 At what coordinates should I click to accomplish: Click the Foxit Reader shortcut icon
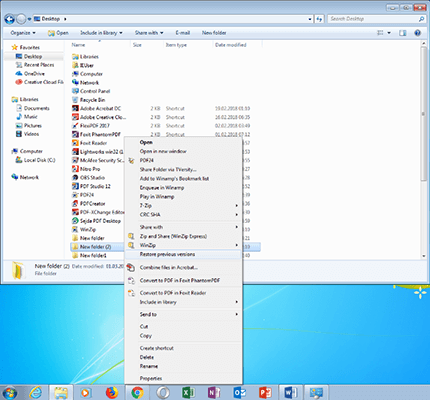point(75,143)
